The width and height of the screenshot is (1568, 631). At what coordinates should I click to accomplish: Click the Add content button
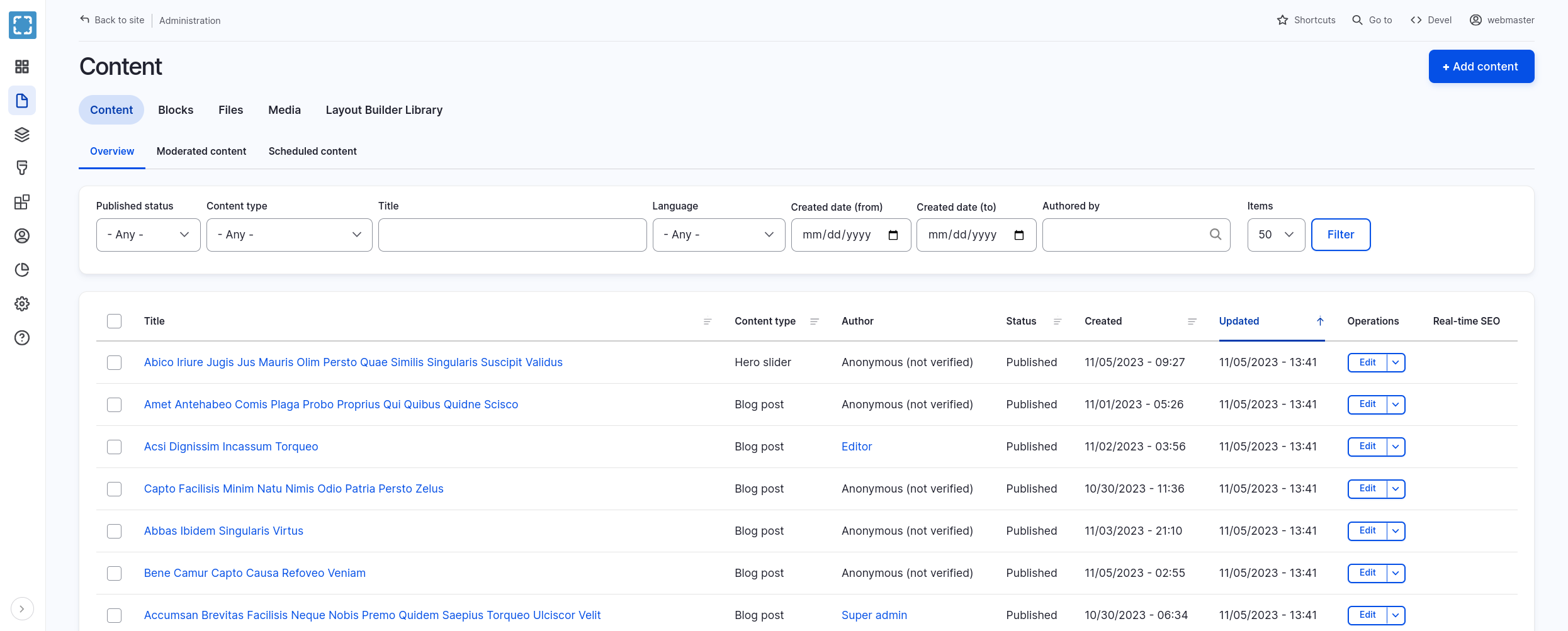(1481, 67)
